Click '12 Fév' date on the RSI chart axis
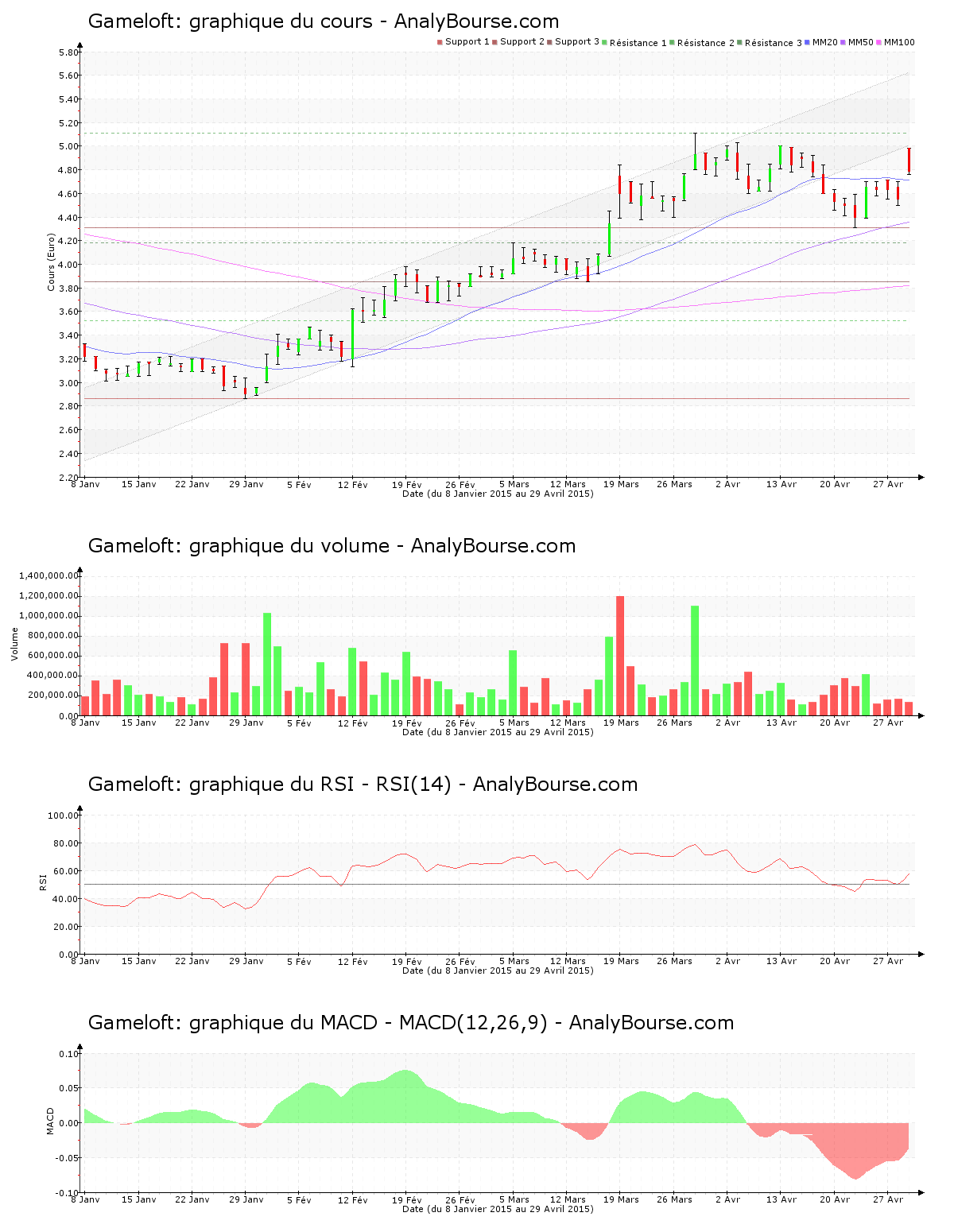The image size is (954, 1232). [352, 961]
